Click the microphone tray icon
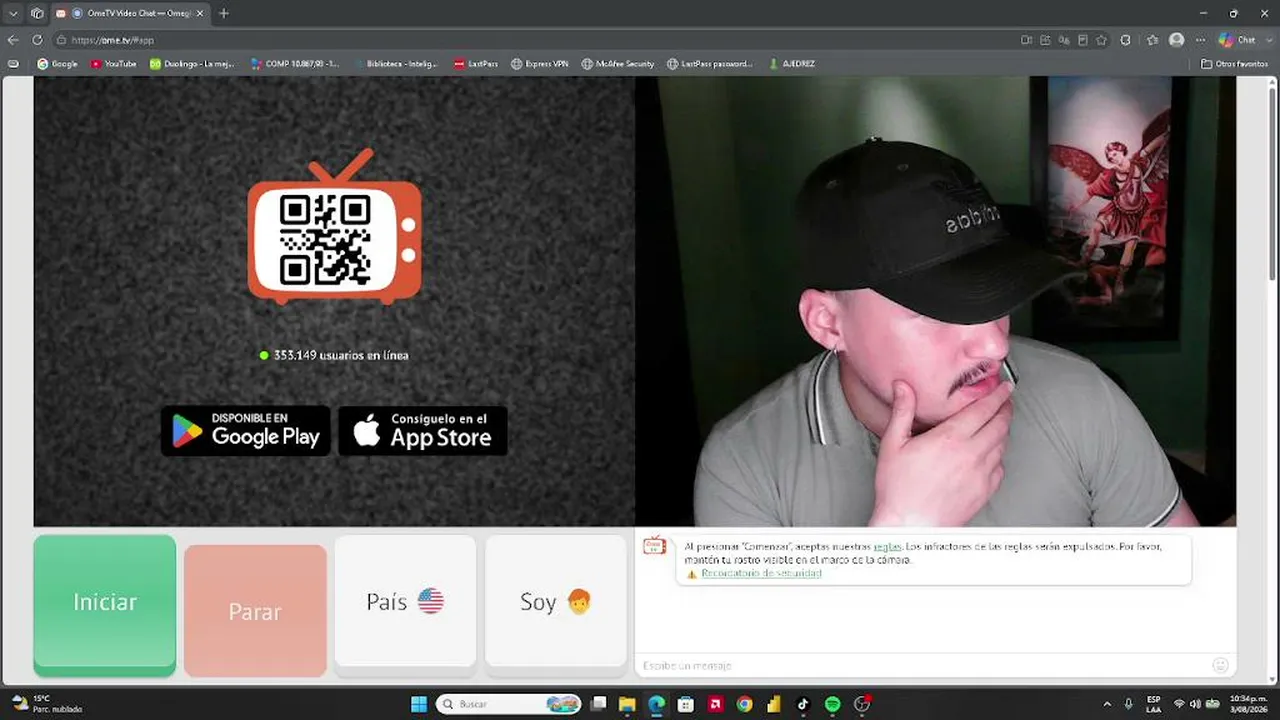The height and width of the screenshot is (720, 1280). click(x=1129, y=704)
